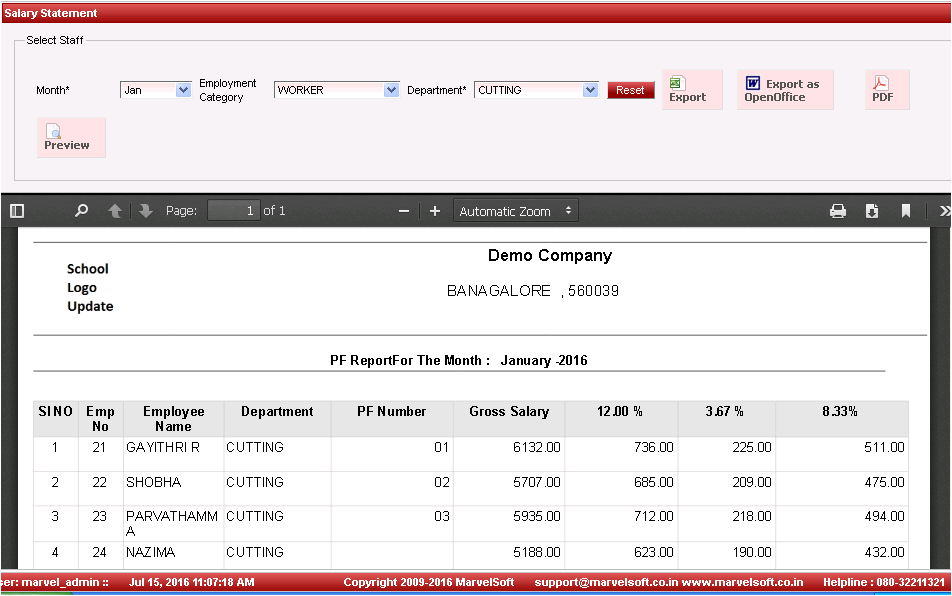Viewport: 952px width, 596px height.
Task: Zoom out with the minus icon
Action: (x=404, y=211)
